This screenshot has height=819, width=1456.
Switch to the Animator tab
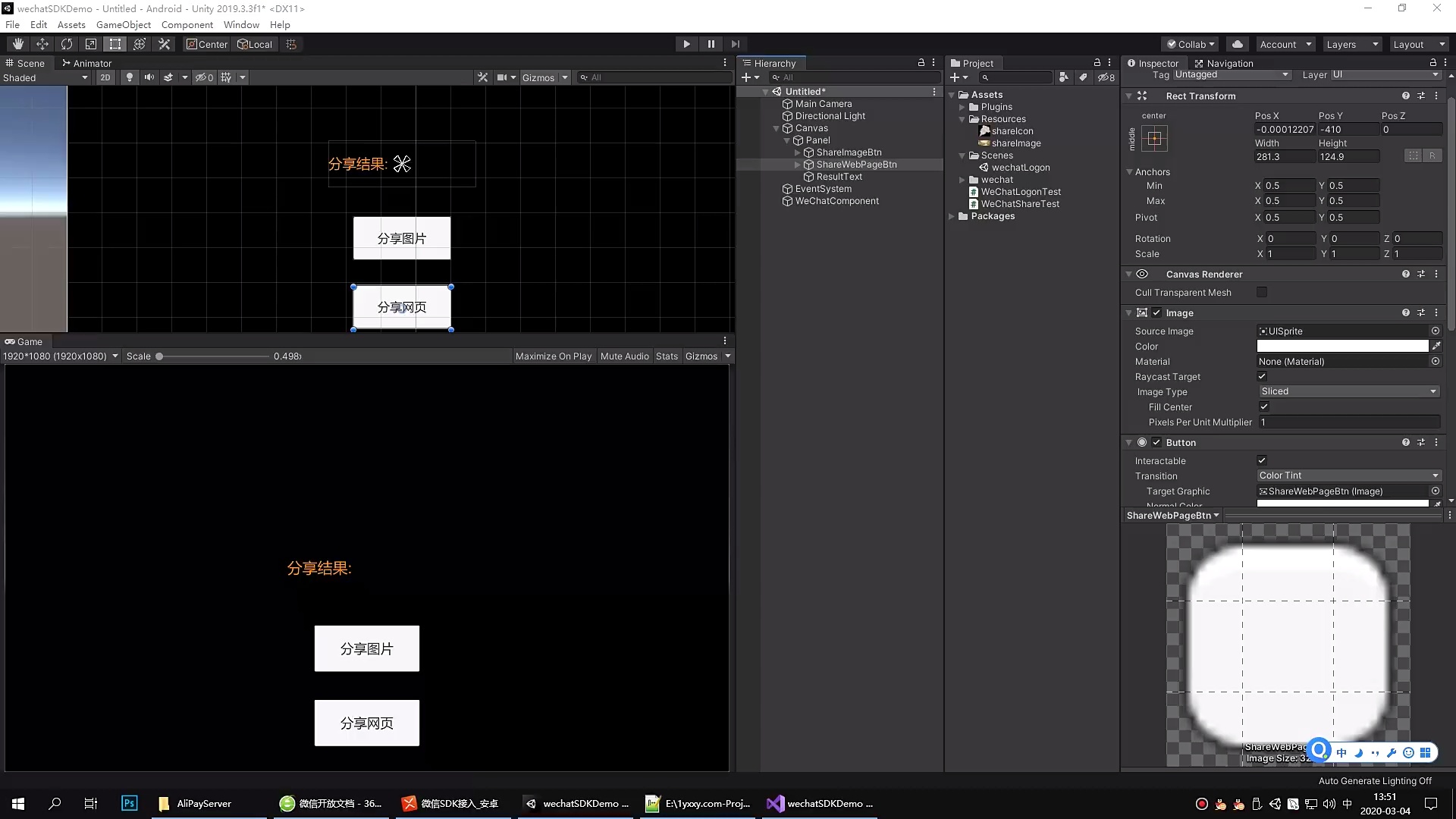pos(86,63)
